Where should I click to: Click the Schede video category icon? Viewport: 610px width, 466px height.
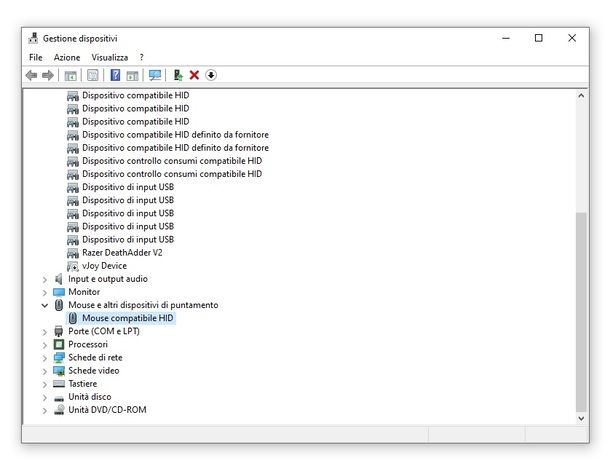click(x=59, y=371)
